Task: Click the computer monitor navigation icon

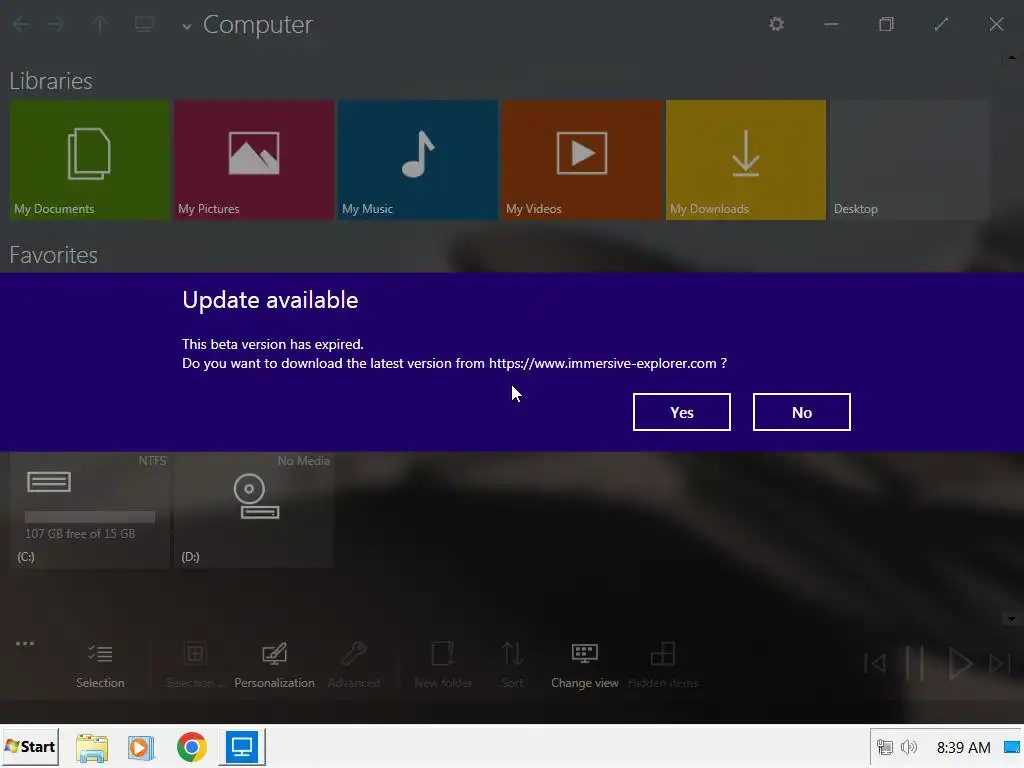Action: [x=144, y=24]
